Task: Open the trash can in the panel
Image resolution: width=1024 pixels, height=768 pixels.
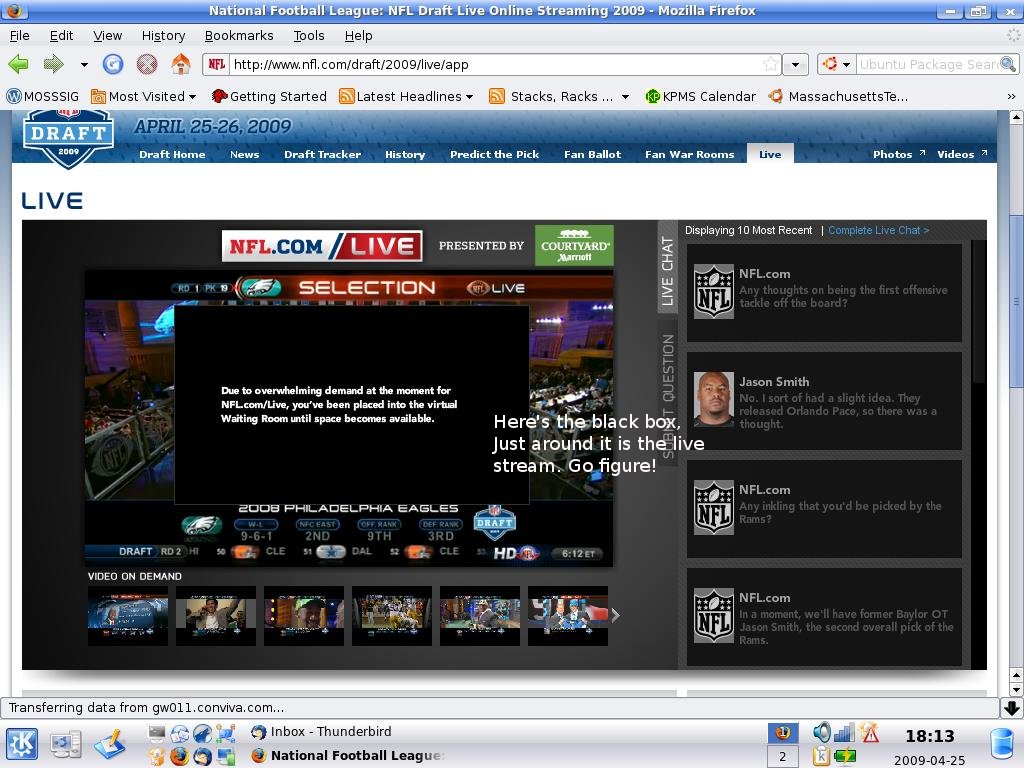Action: tap(1002, 744)
